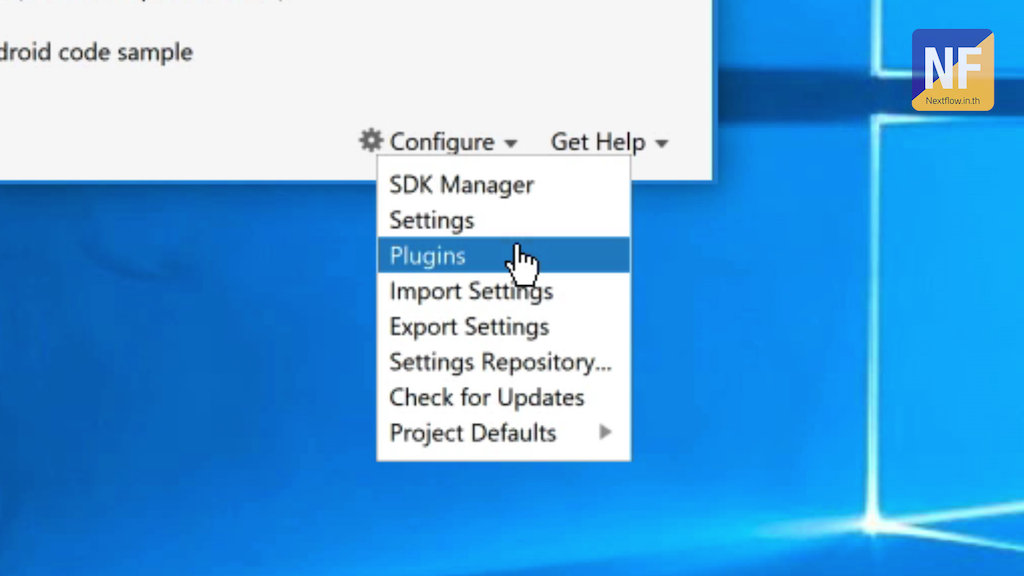Open Settings Repository... option

click(x=500, y=362)
